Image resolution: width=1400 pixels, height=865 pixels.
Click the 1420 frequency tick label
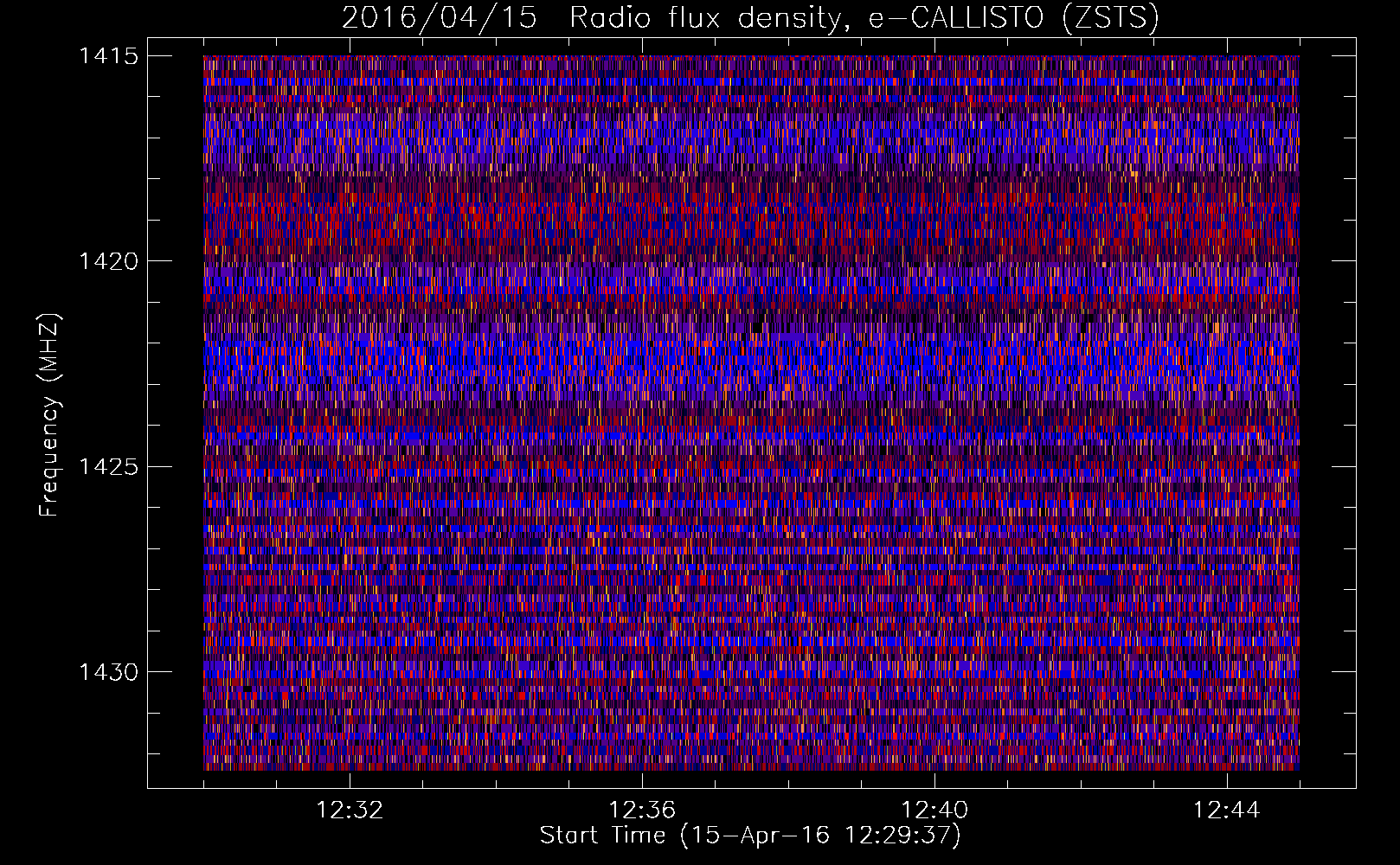[x=108, y=261]
